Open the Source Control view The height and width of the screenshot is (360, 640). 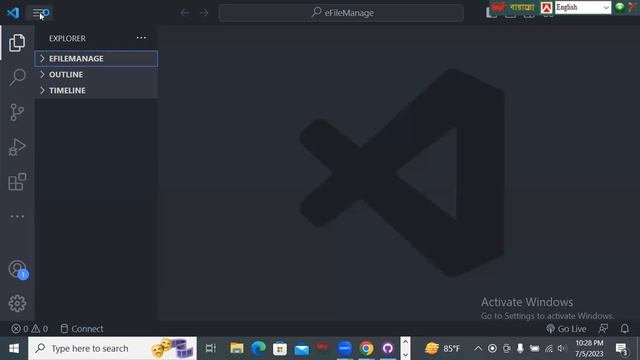coord(17,112)
